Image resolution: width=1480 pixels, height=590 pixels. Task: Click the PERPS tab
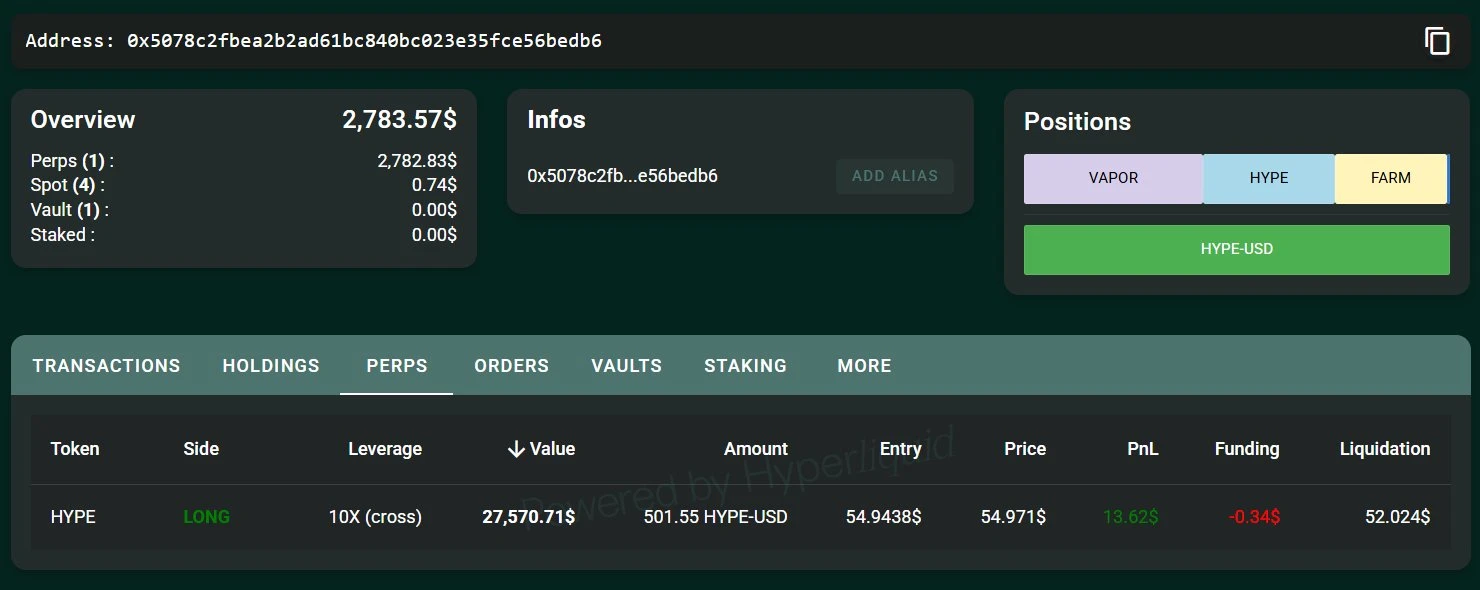click(x=396, y=365)
